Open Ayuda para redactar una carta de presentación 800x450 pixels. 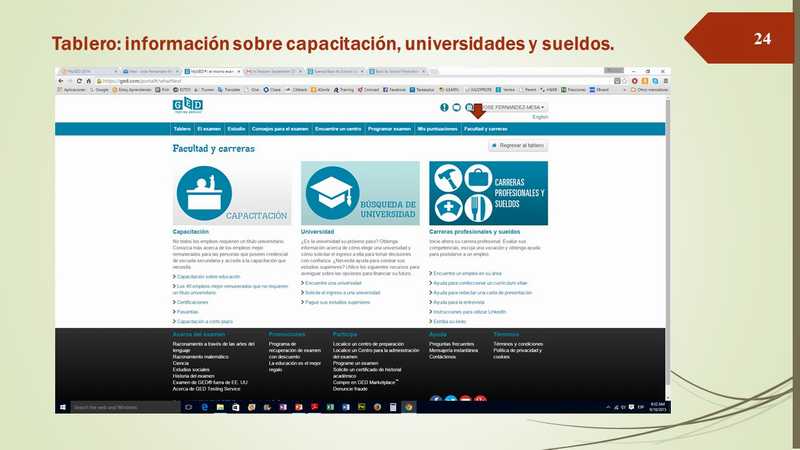[x=483, y=293]
